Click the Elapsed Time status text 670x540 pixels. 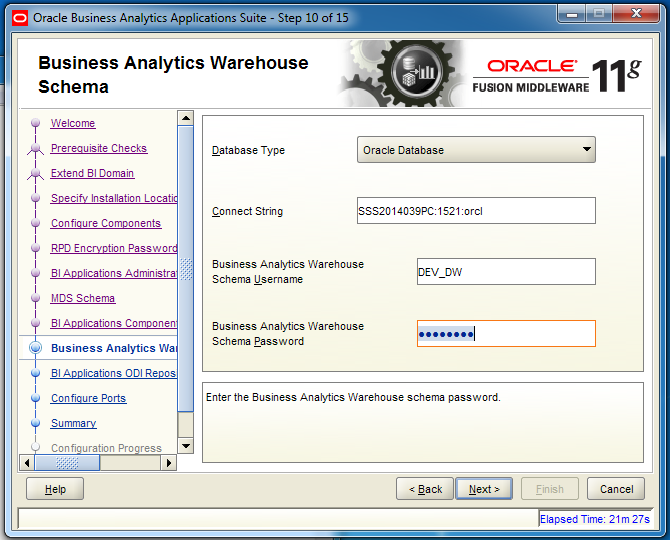[x=594, y=519]
